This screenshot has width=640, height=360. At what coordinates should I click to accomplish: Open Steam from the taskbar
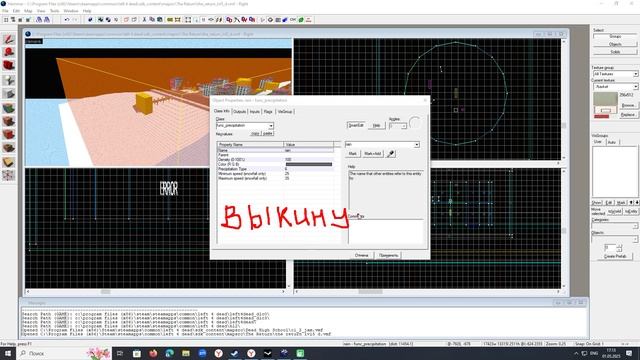click(x=235, y=353)
